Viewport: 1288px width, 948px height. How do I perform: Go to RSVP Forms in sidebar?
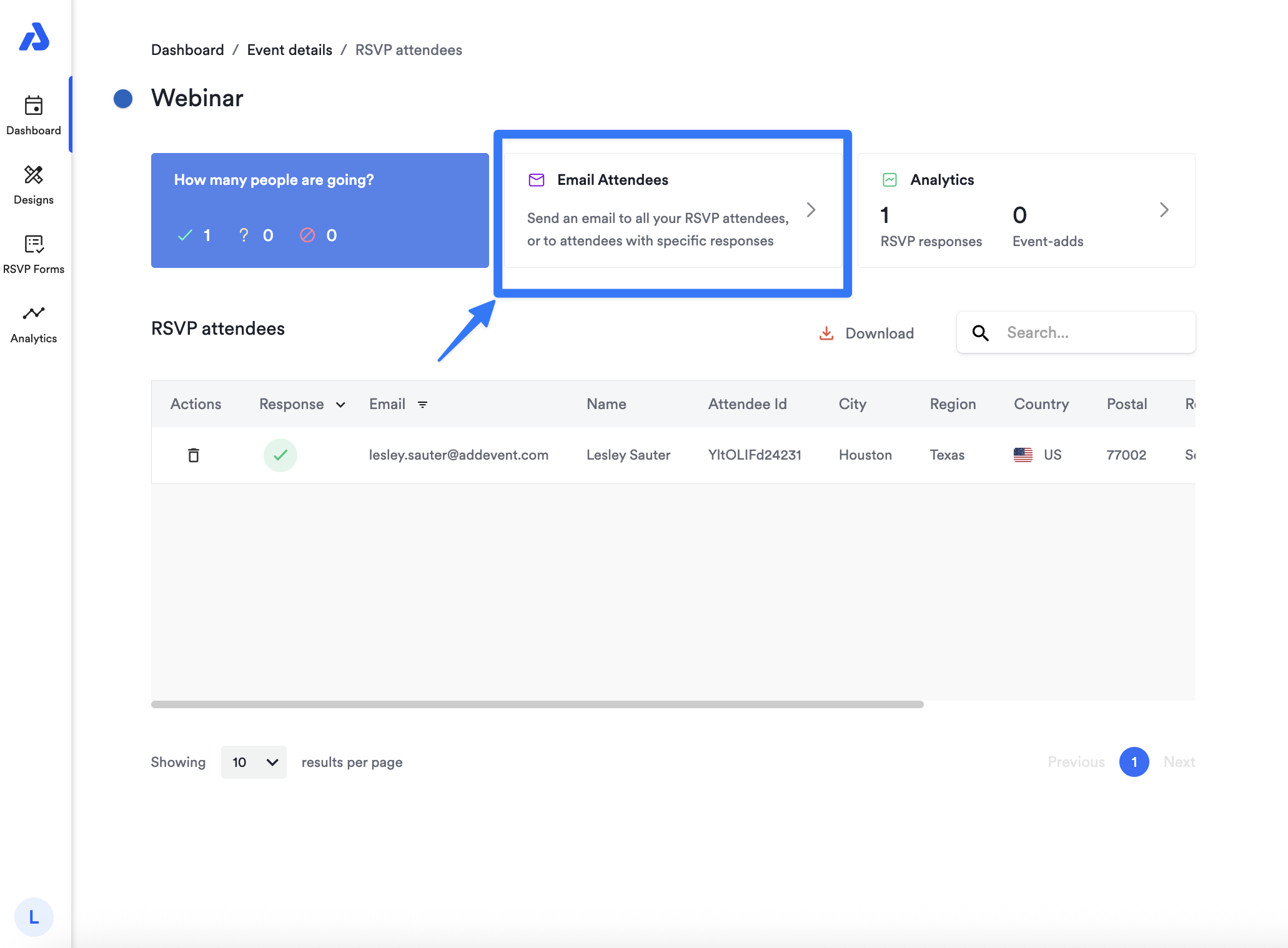click(x=34, y=254)
